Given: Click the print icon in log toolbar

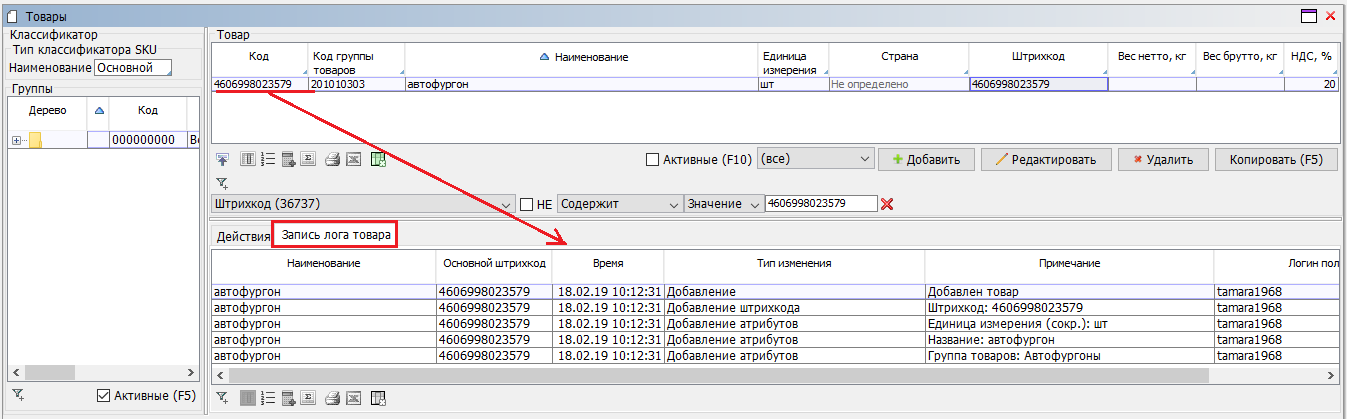Looking at the screenshot, I should [x=333, y=398].
